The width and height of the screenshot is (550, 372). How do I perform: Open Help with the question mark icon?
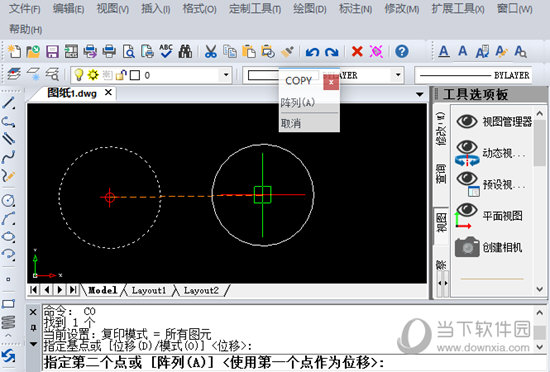coord(402,52)
